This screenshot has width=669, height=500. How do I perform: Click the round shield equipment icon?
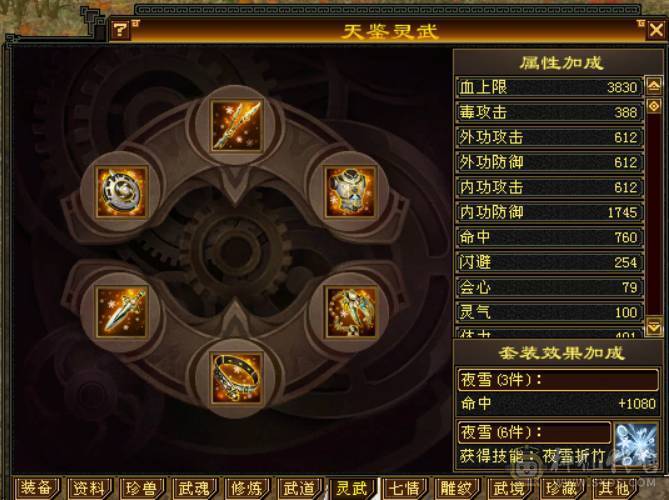pos(122,192)
